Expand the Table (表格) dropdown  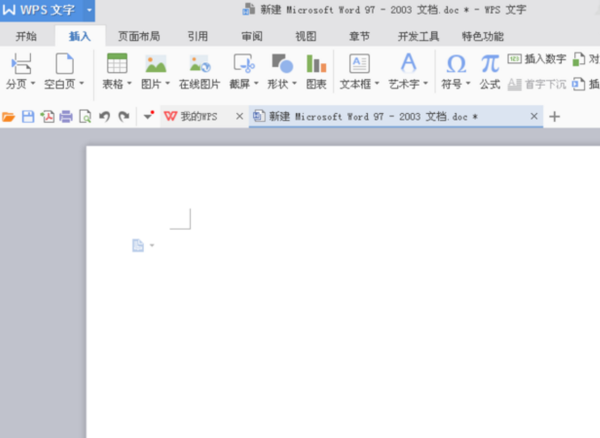coord(129,83)
